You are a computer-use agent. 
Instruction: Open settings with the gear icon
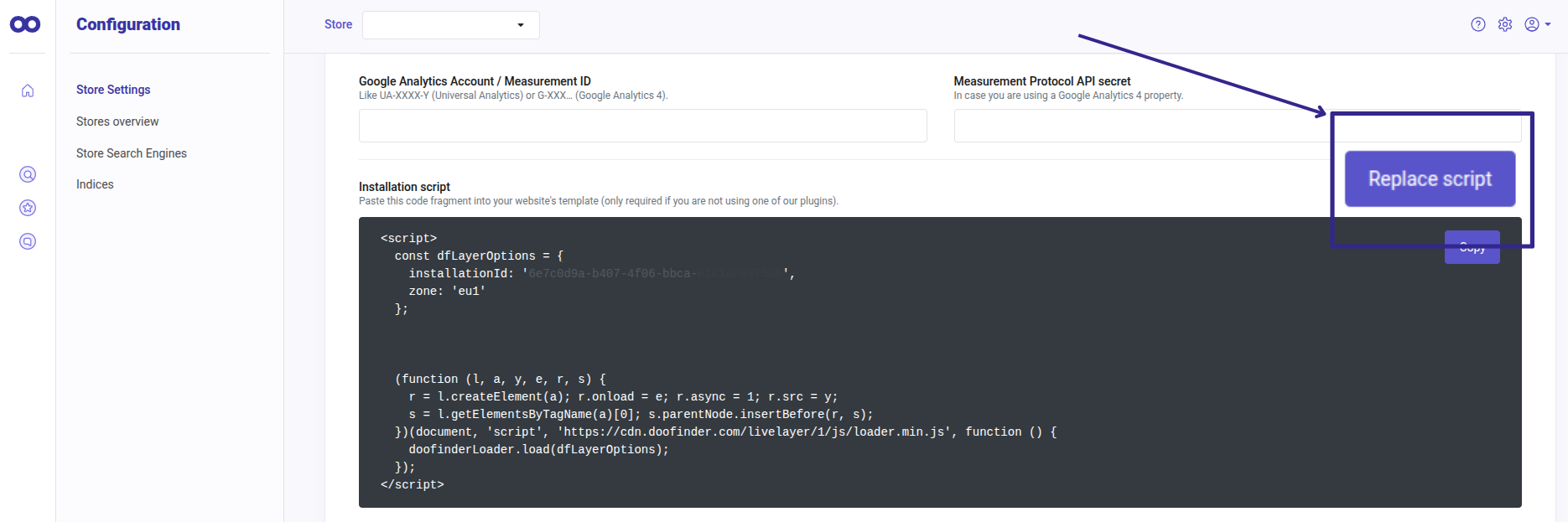[x=1505, y=24]
